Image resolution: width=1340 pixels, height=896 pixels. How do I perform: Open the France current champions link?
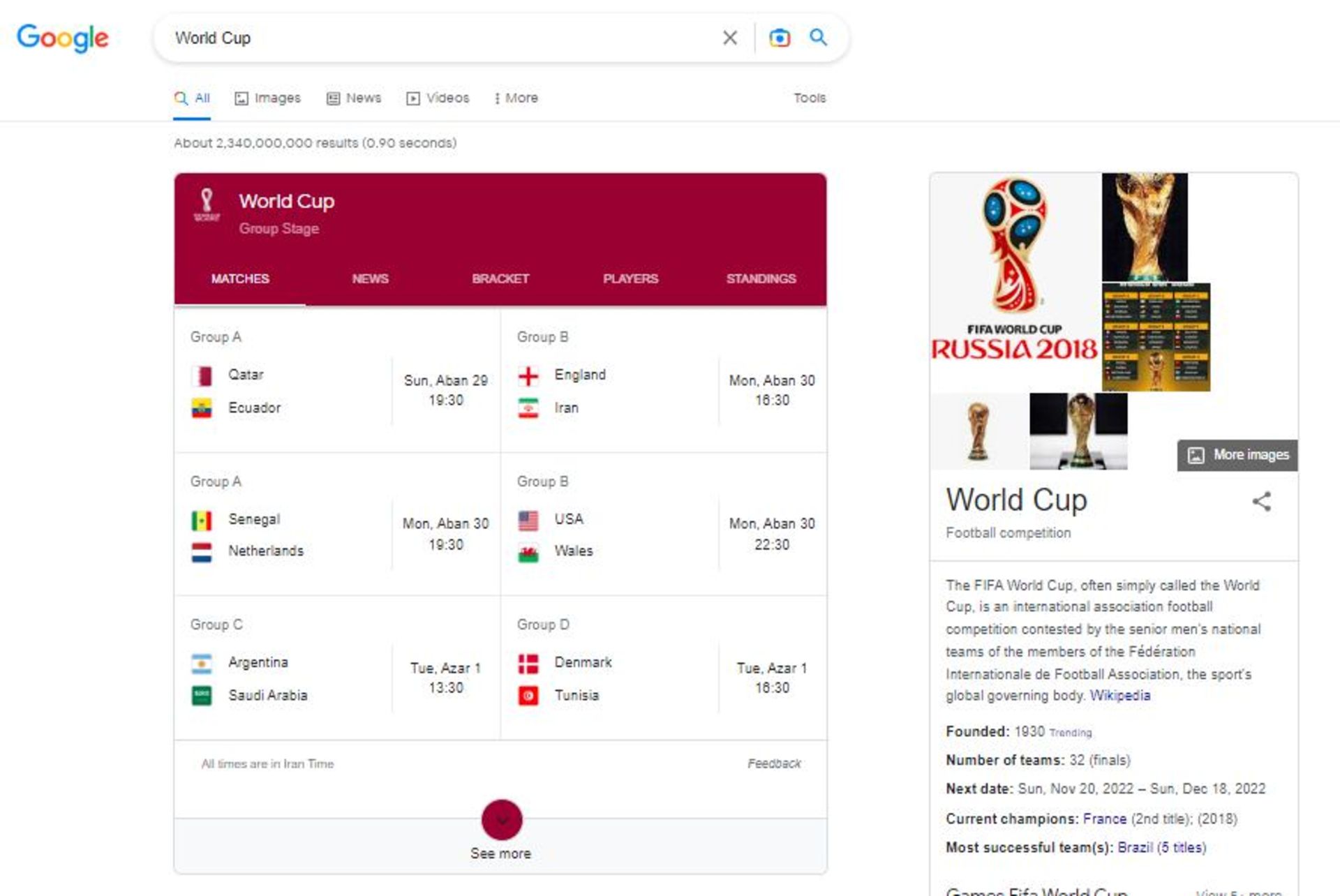pyautogui.click(x=1105, y=819)
